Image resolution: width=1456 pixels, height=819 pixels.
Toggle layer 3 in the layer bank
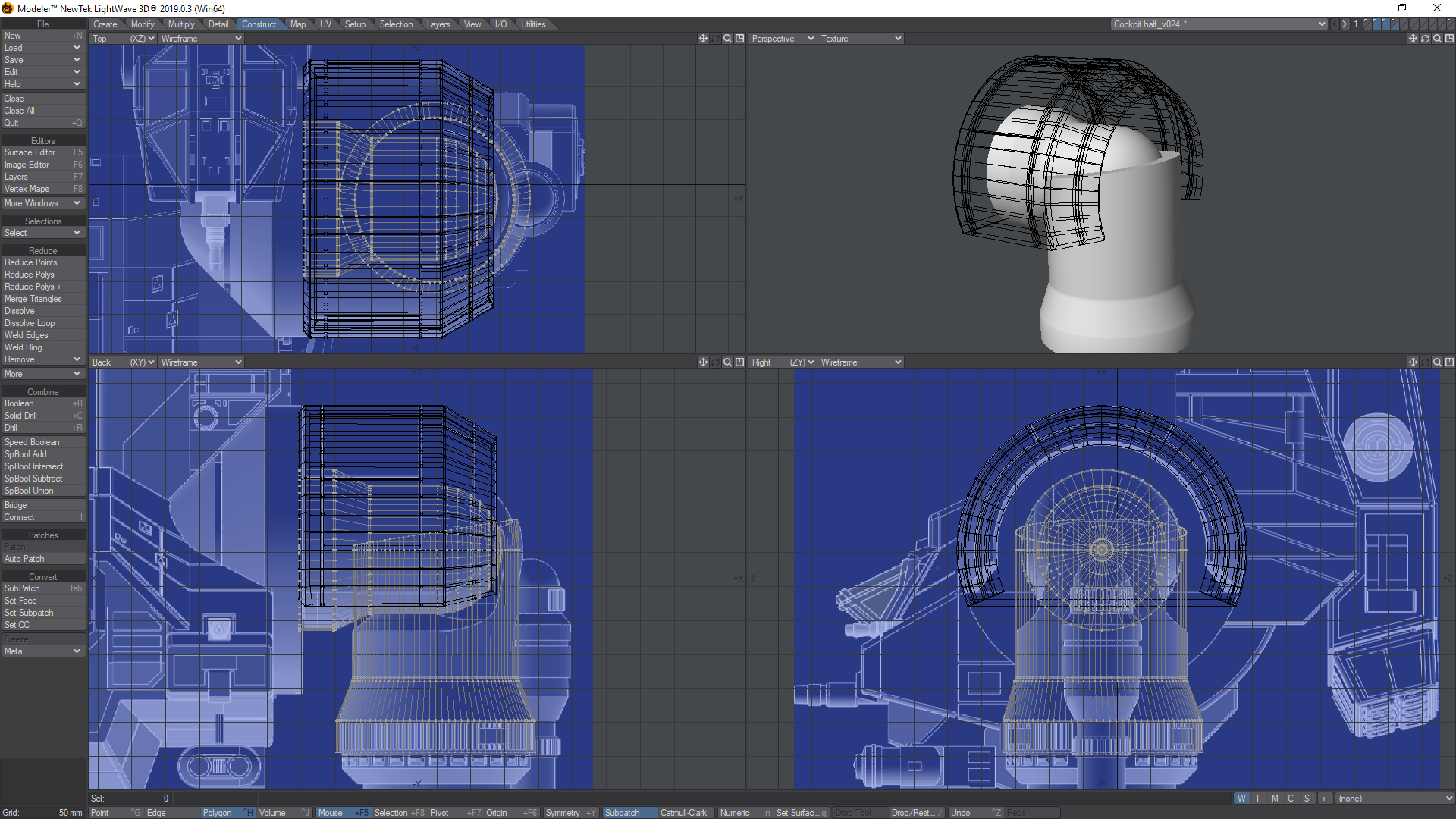pos(1385,24)
